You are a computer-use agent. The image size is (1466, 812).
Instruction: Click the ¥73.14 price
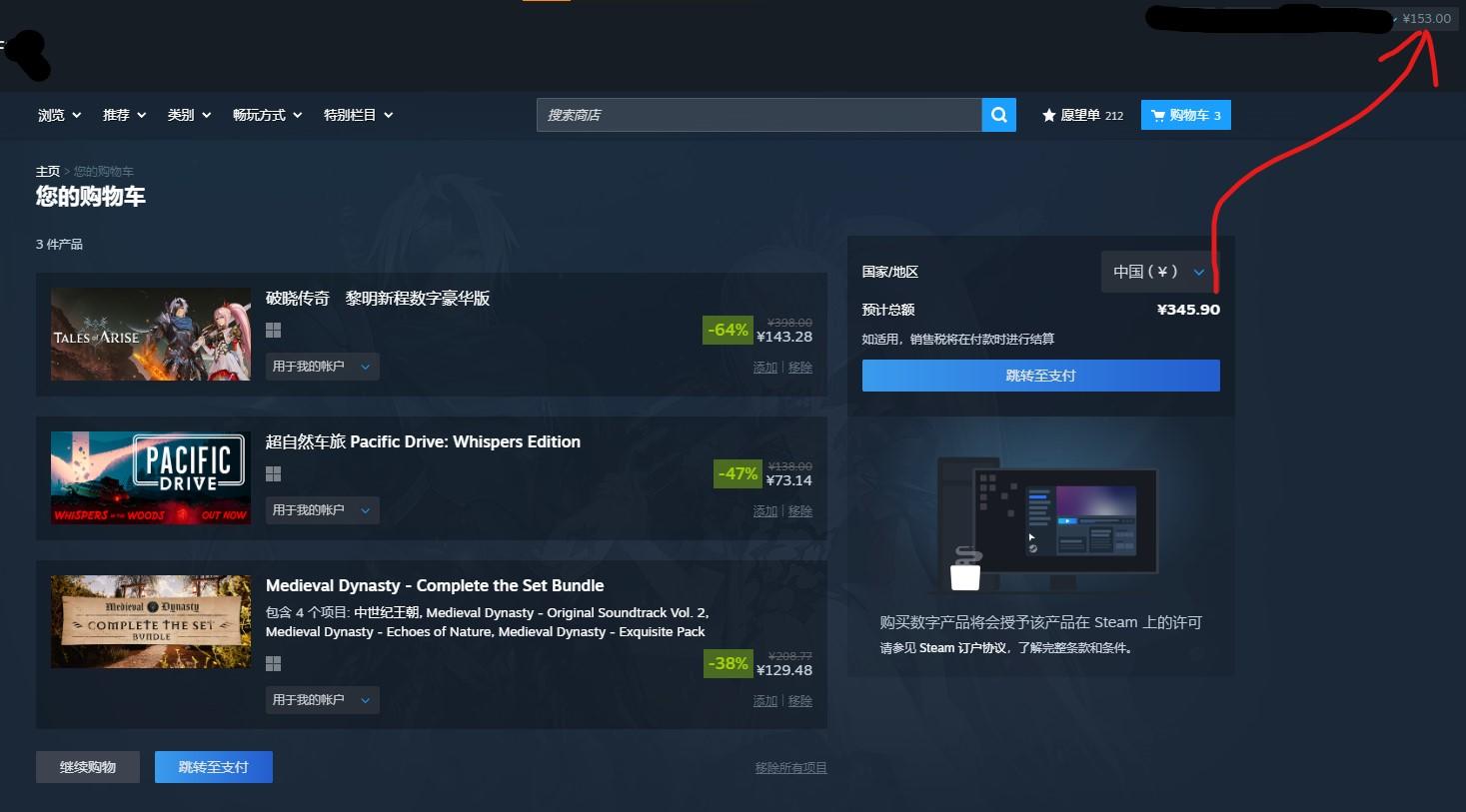point(789,481)
